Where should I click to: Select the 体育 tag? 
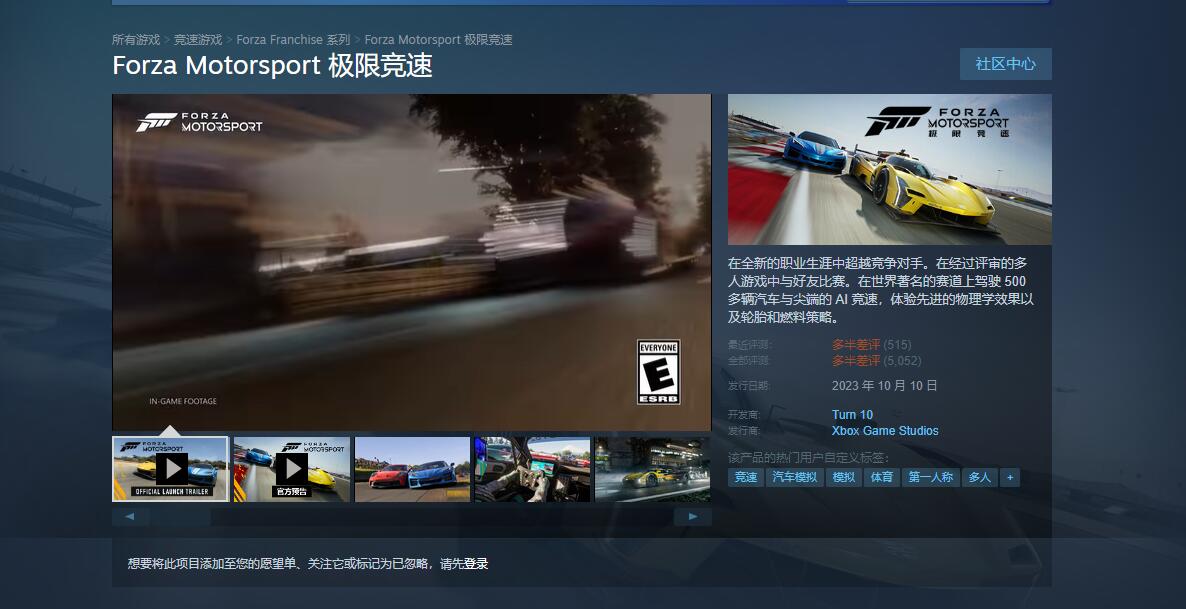tap(882, 477)
